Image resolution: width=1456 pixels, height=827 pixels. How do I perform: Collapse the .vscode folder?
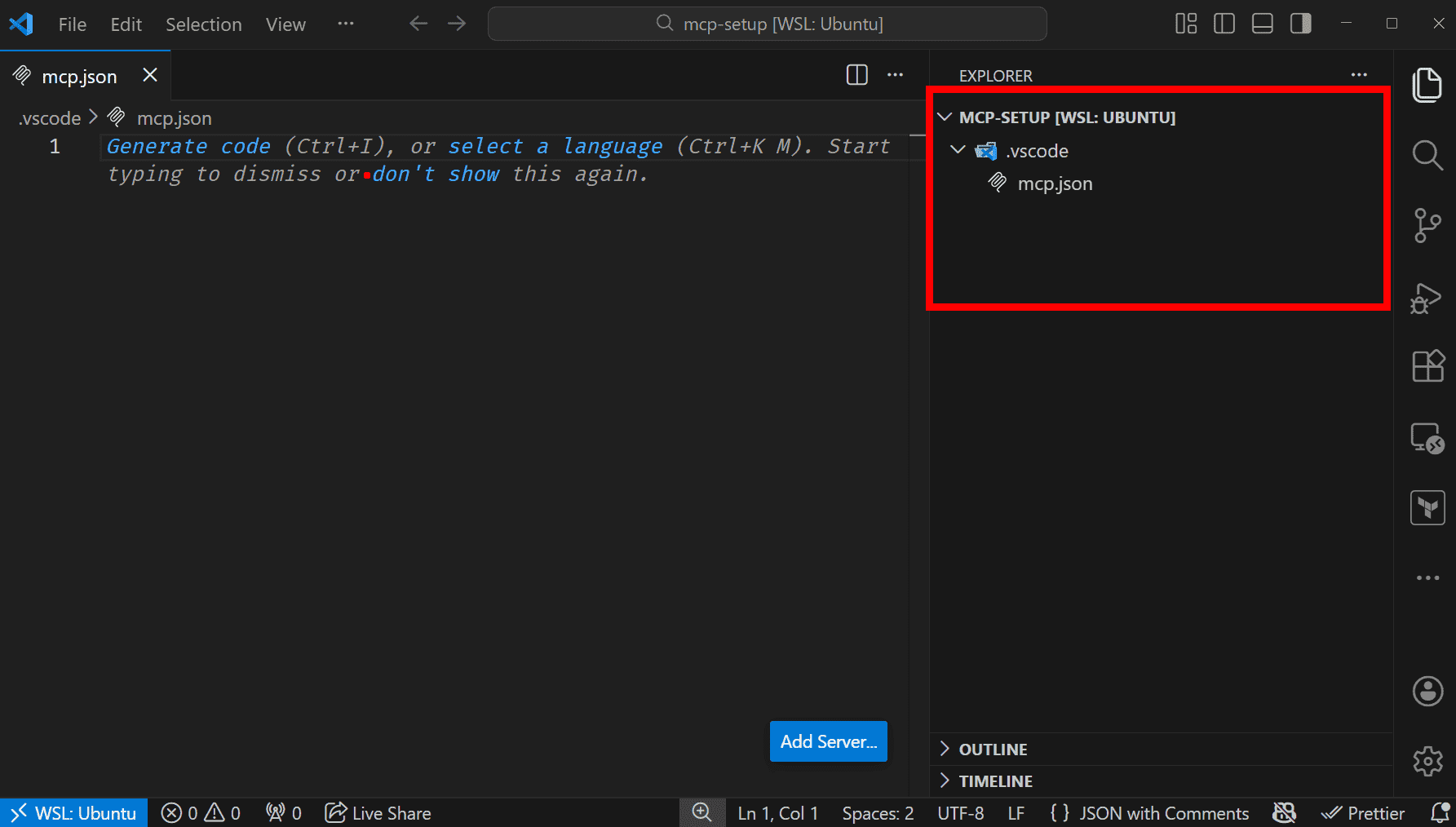[958, 150]
